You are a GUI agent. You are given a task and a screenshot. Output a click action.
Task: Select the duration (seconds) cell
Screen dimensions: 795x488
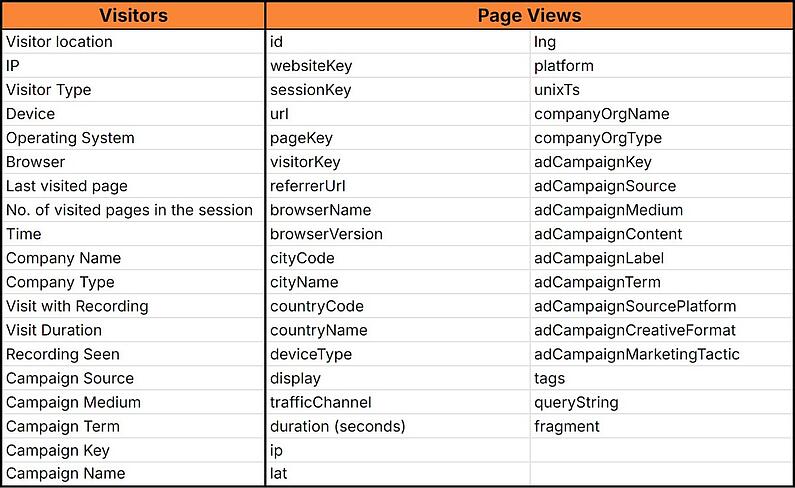click(398, 426)
